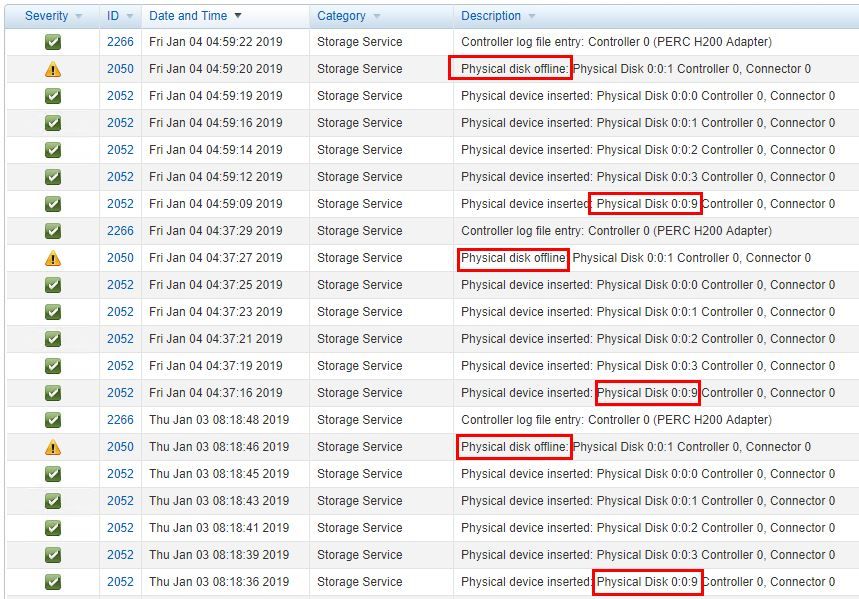Open ID 2052 link at 04:59:09
The width and height of the screenshot is (859, 599).
click(120, 203)
